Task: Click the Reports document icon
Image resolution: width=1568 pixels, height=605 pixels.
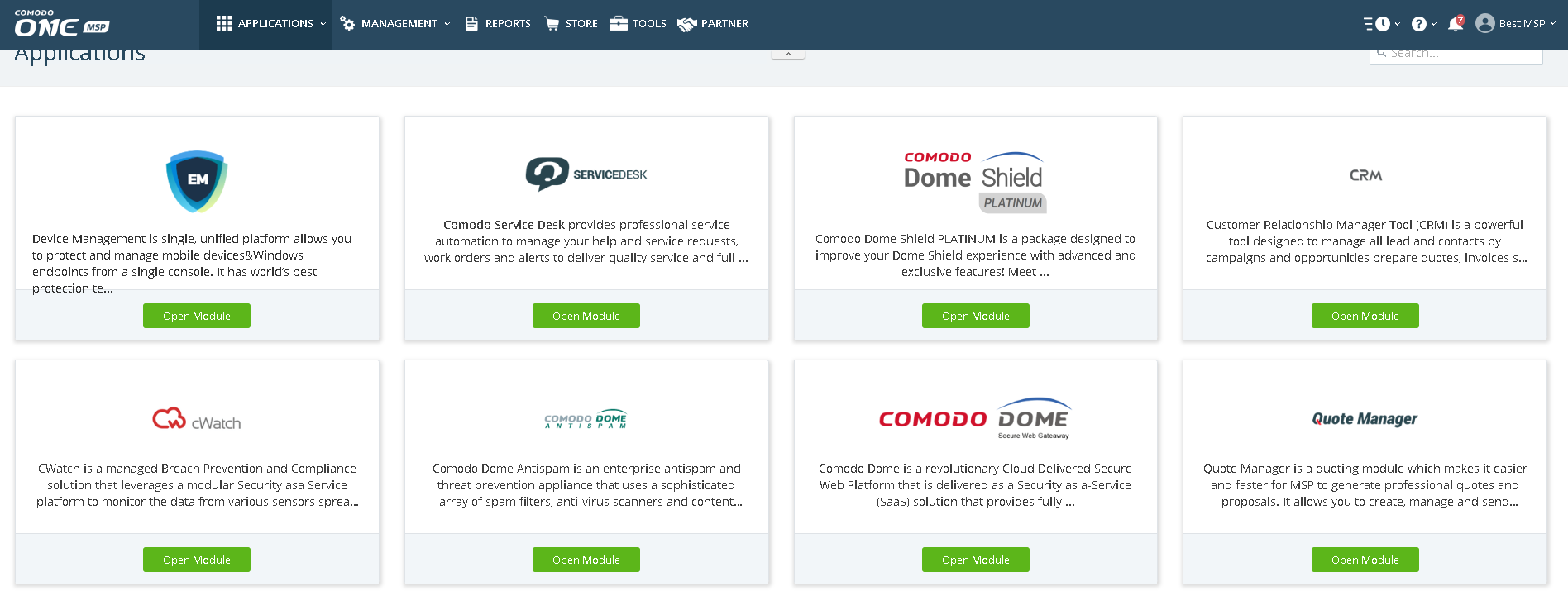Action: click(471, 24)
